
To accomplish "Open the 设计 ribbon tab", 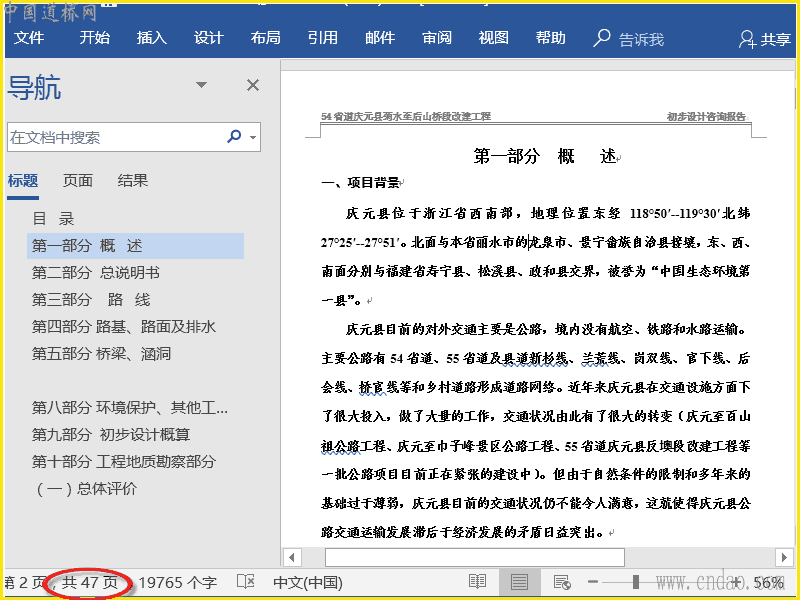I will point(209,38).
